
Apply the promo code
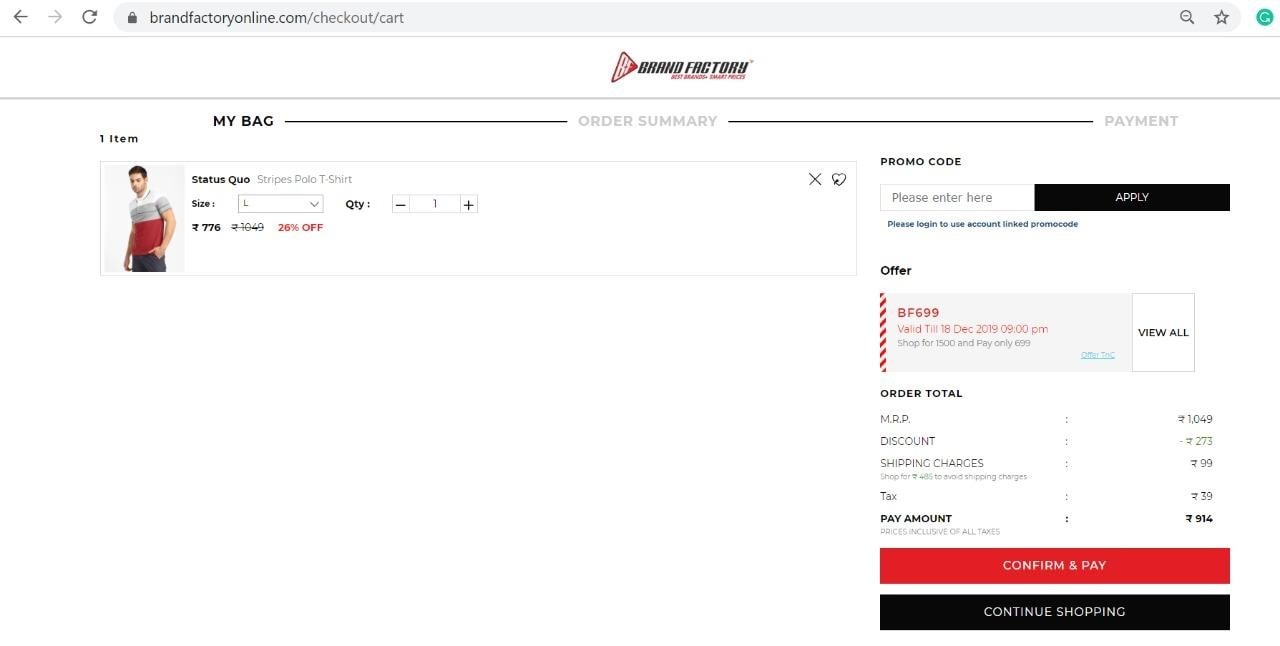pos(1131,197)
